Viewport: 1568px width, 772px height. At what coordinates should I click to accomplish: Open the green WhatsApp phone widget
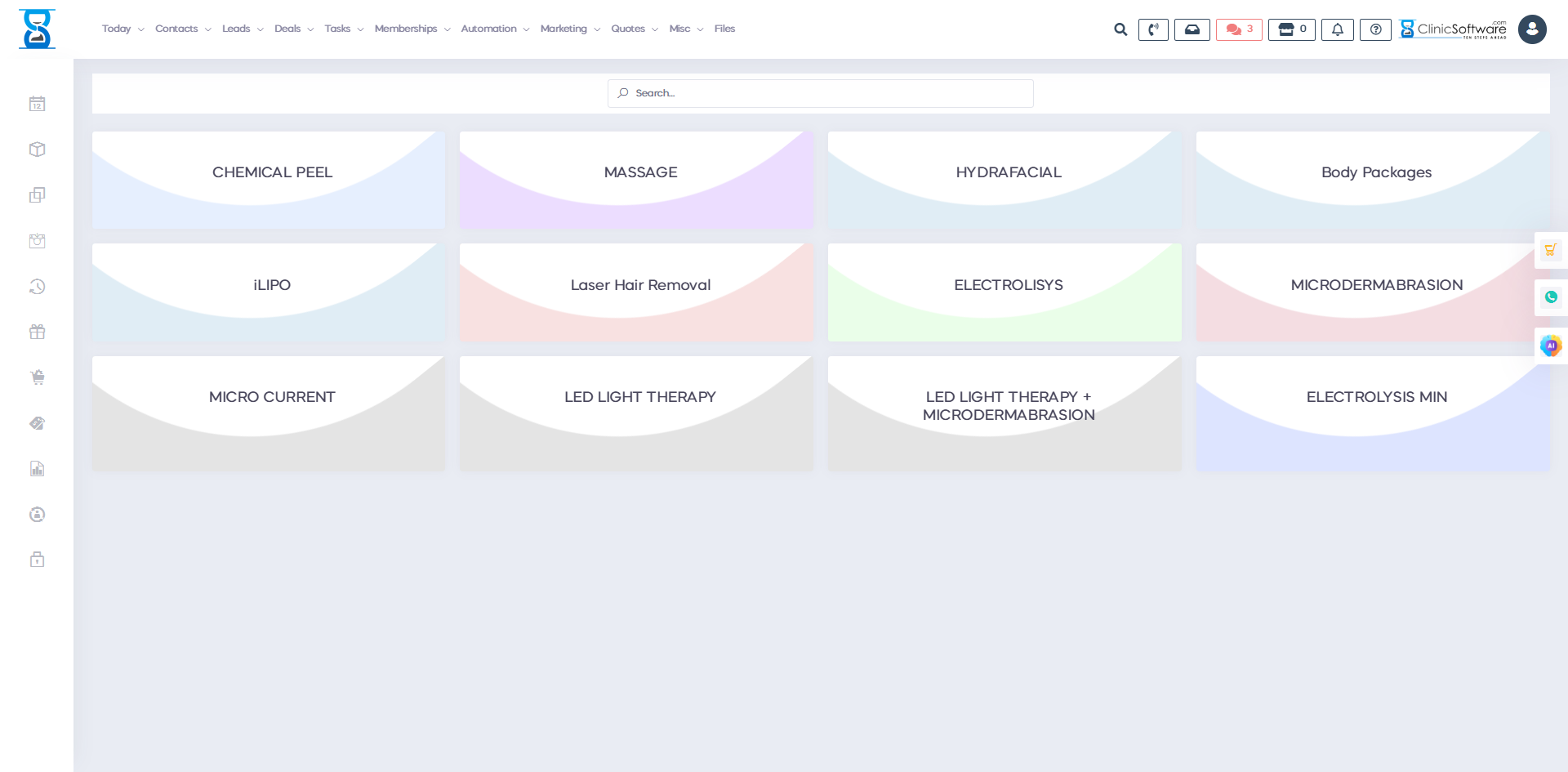(1550, 297)
